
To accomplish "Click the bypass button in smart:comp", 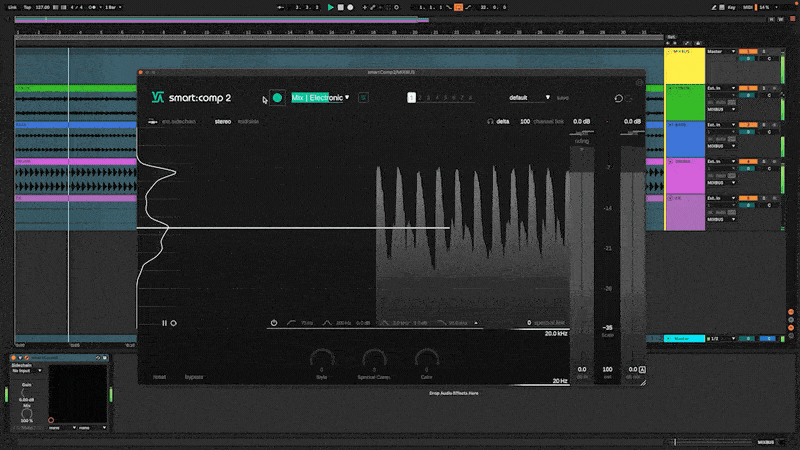I will [194, 377].
